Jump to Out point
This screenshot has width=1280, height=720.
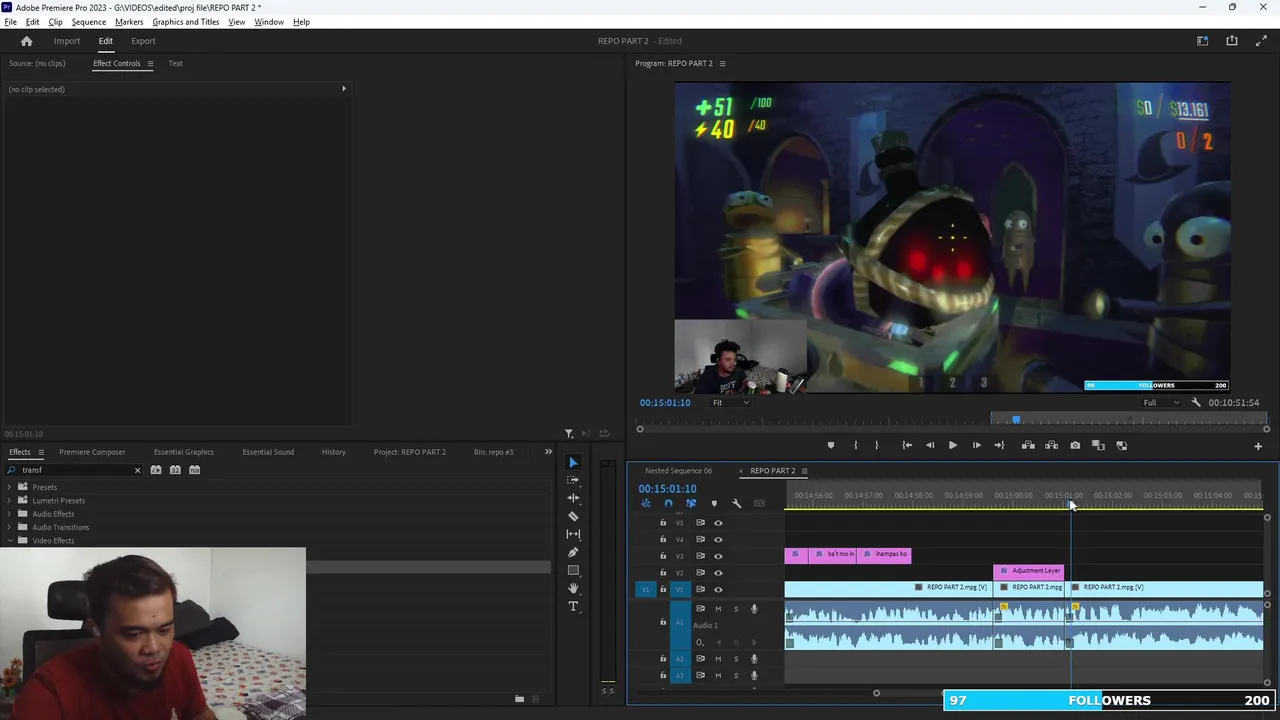click(x=999, y=445)
